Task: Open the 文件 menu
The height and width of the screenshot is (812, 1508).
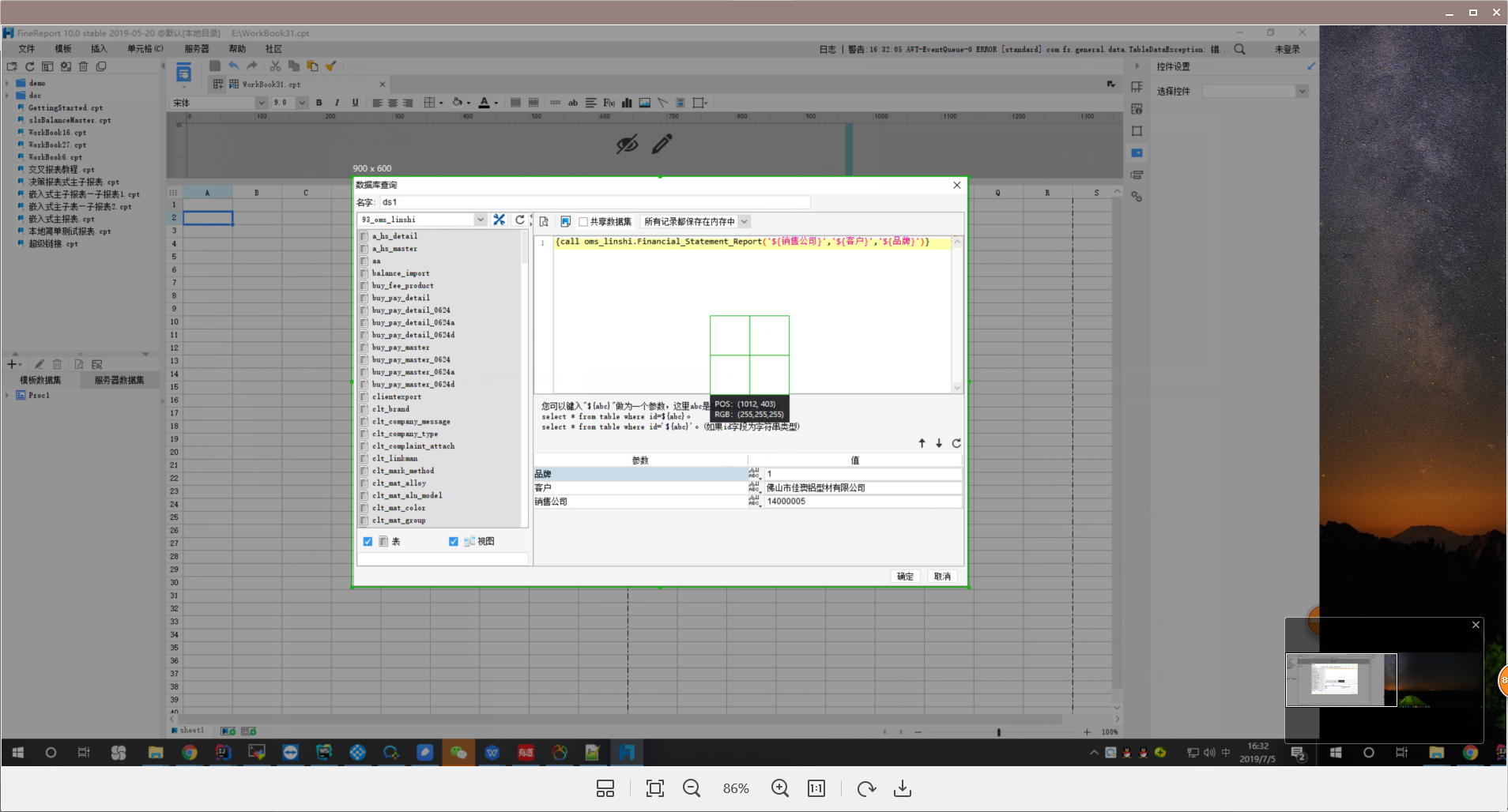Action: tap(27, 49)
